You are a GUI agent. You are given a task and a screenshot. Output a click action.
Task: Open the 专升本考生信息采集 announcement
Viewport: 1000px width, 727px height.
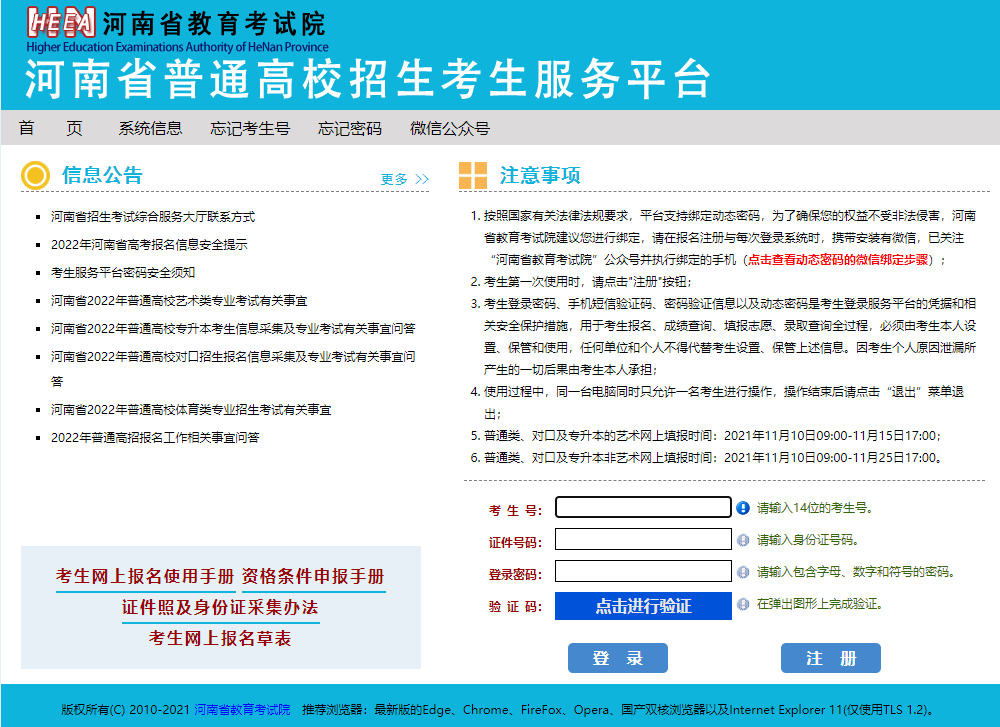[x=233, y=329]
